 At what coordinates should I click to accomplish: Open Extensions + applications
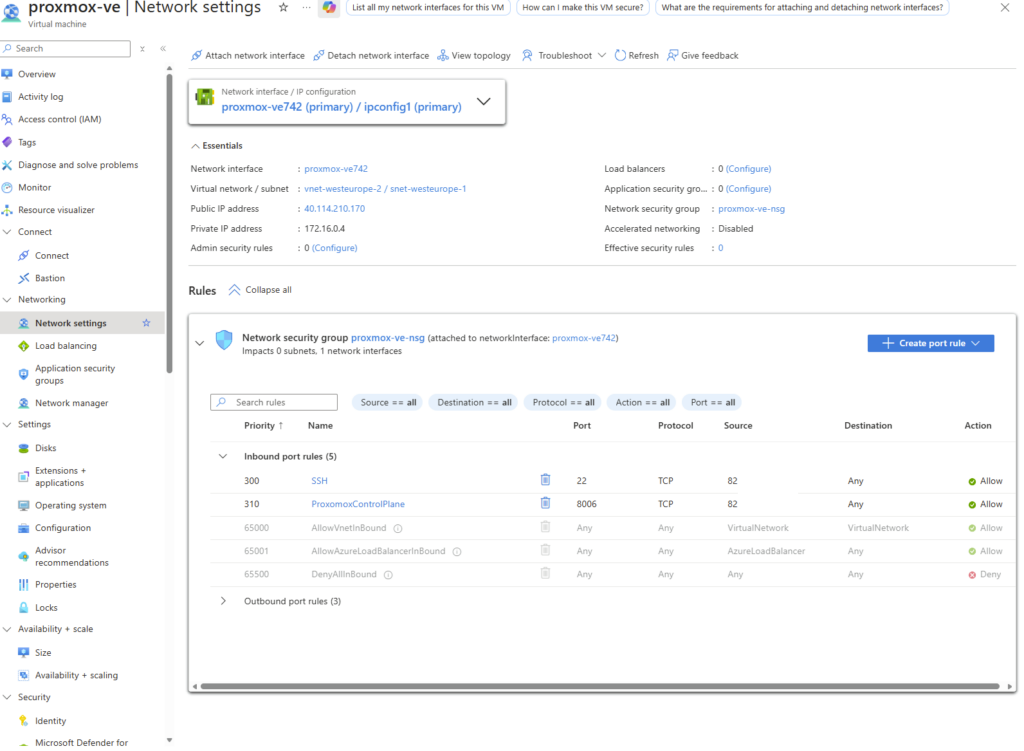(x=59, y=477)
